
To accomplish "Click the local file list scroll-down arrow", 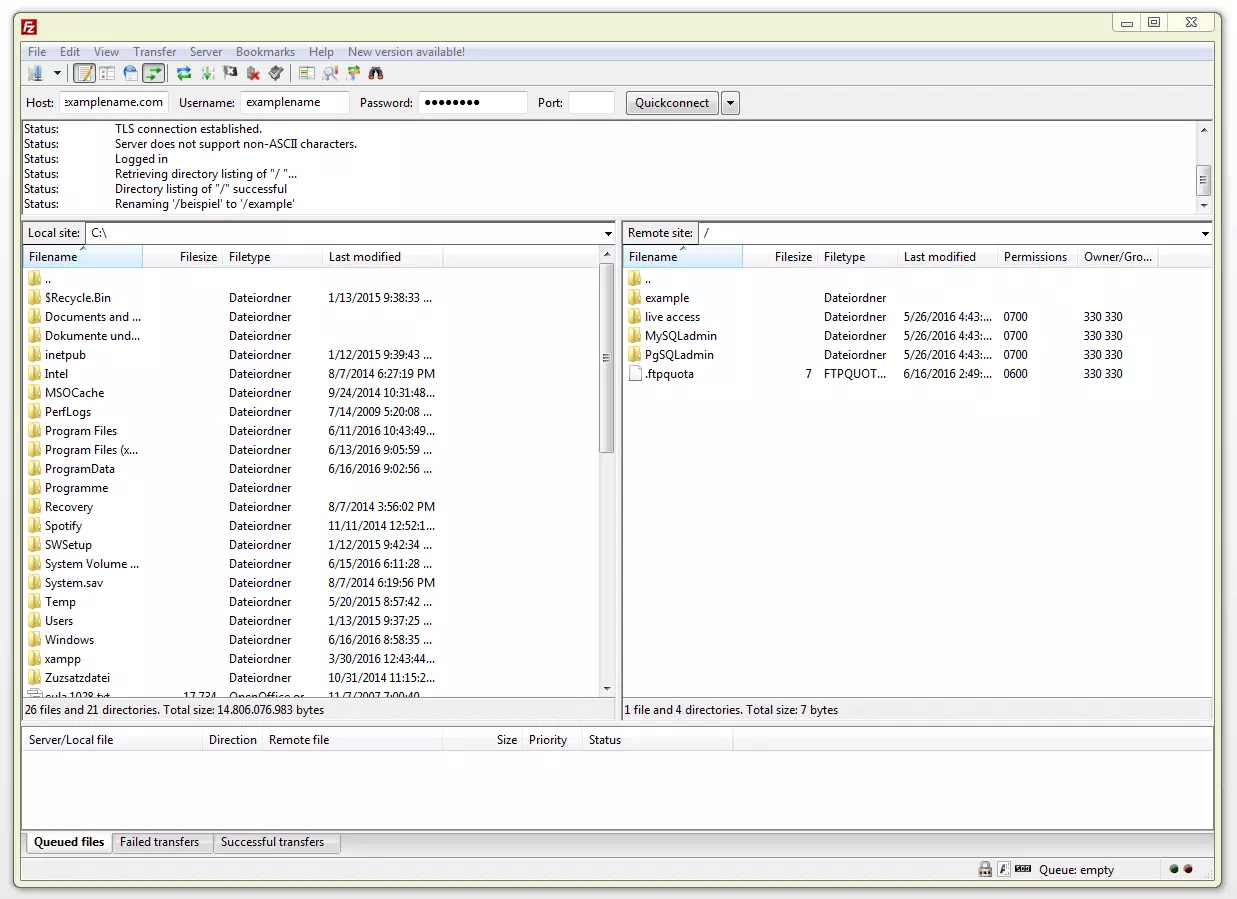I will tap(607, 688).
